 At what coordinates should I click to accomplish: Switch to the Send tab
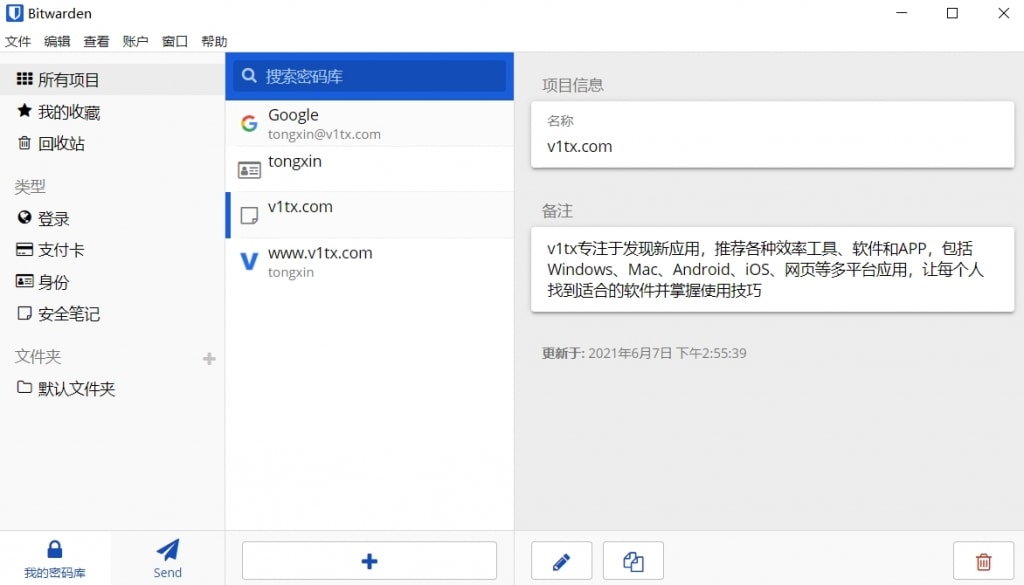point(168,559)
